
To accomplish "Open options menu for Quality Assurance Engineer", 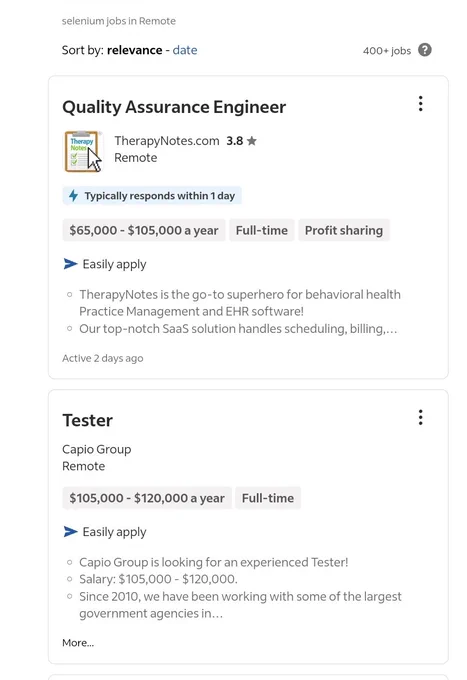I will pos(420,104).
